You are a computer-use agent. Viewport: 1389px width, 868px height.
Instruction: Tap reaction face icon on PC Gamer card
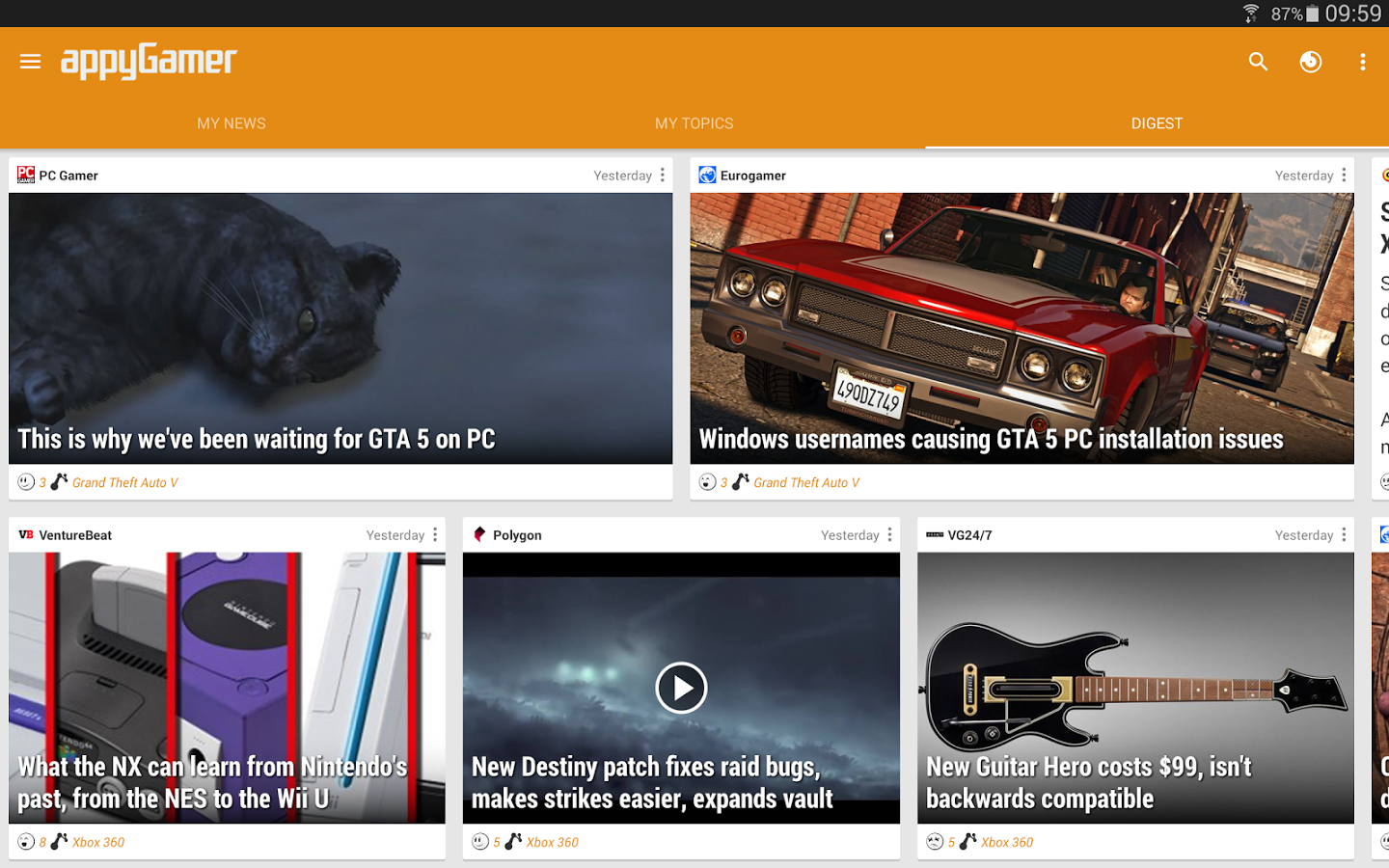[26, 481]
